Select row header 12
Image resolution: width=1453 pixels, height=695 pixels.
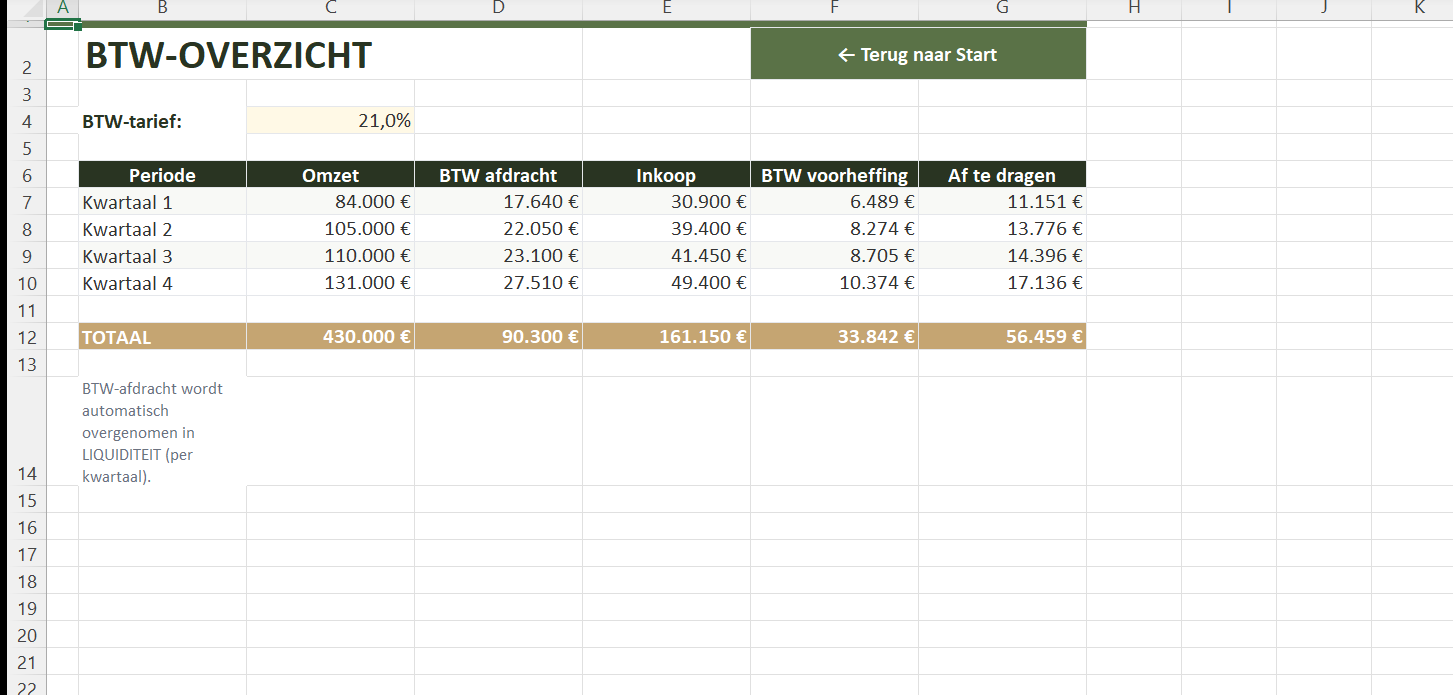tap(27, 337)
